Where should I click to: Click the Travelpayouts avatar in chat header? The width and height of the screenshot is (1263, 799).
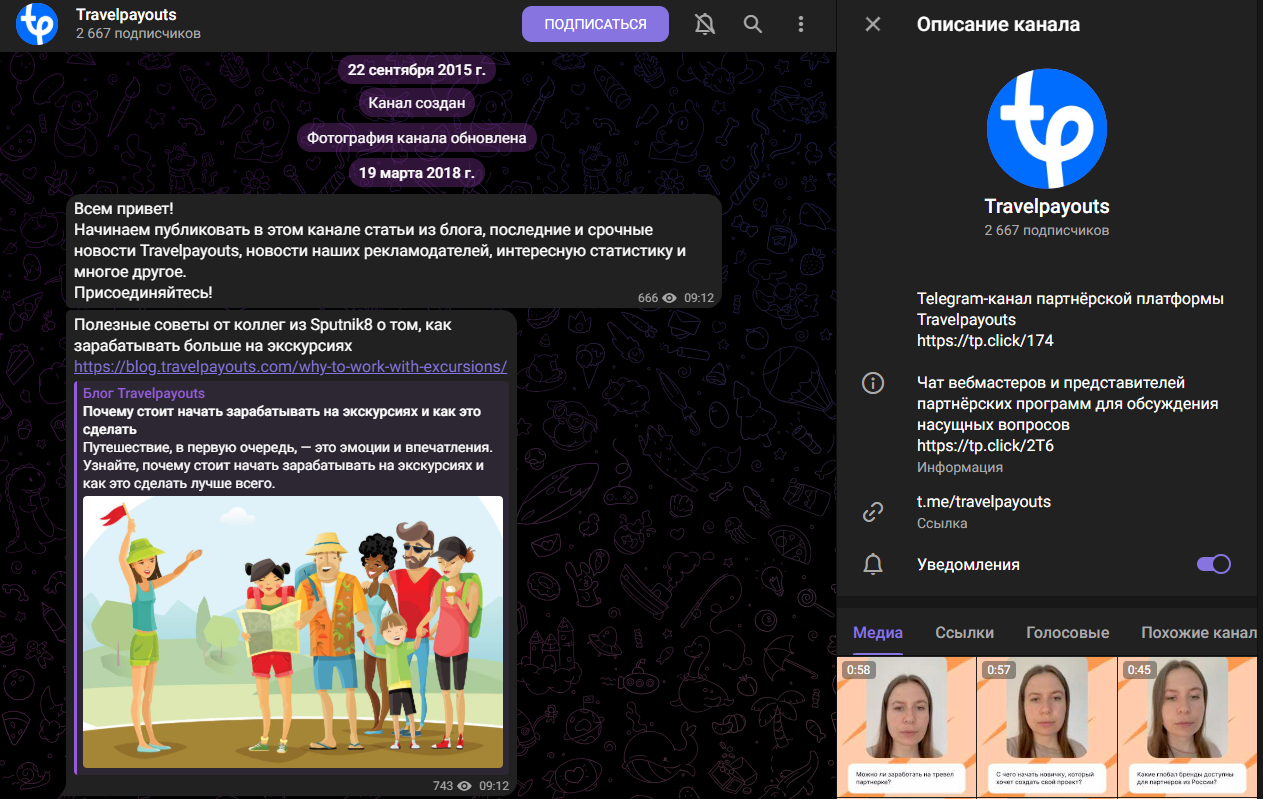pyautogui.click(x=36, y=24)
